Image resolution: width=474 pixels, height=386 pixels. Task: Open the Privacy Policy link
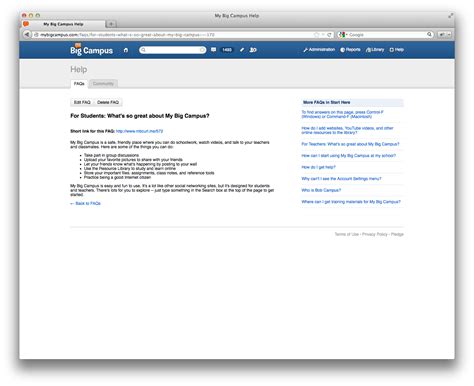point(375,234)
